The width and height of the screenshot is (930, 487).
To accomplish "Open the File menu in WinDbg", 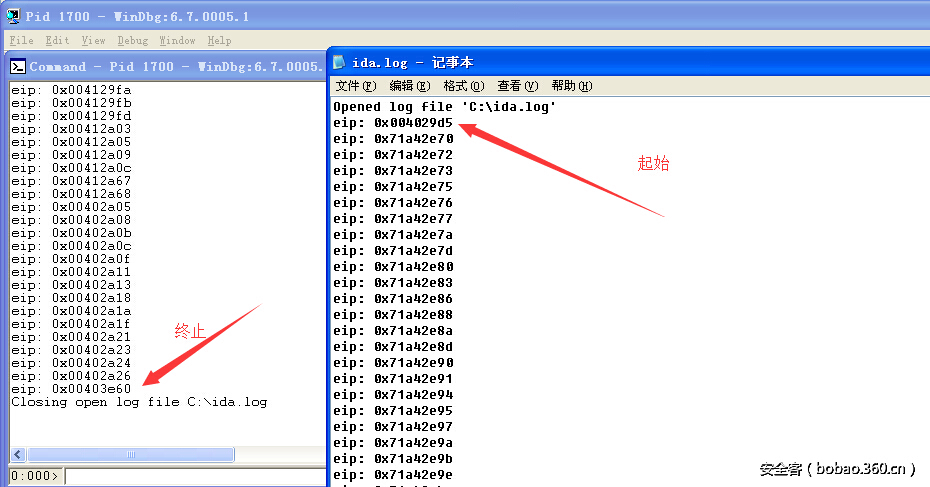I will pyautogui.click(x=21, y=41).
